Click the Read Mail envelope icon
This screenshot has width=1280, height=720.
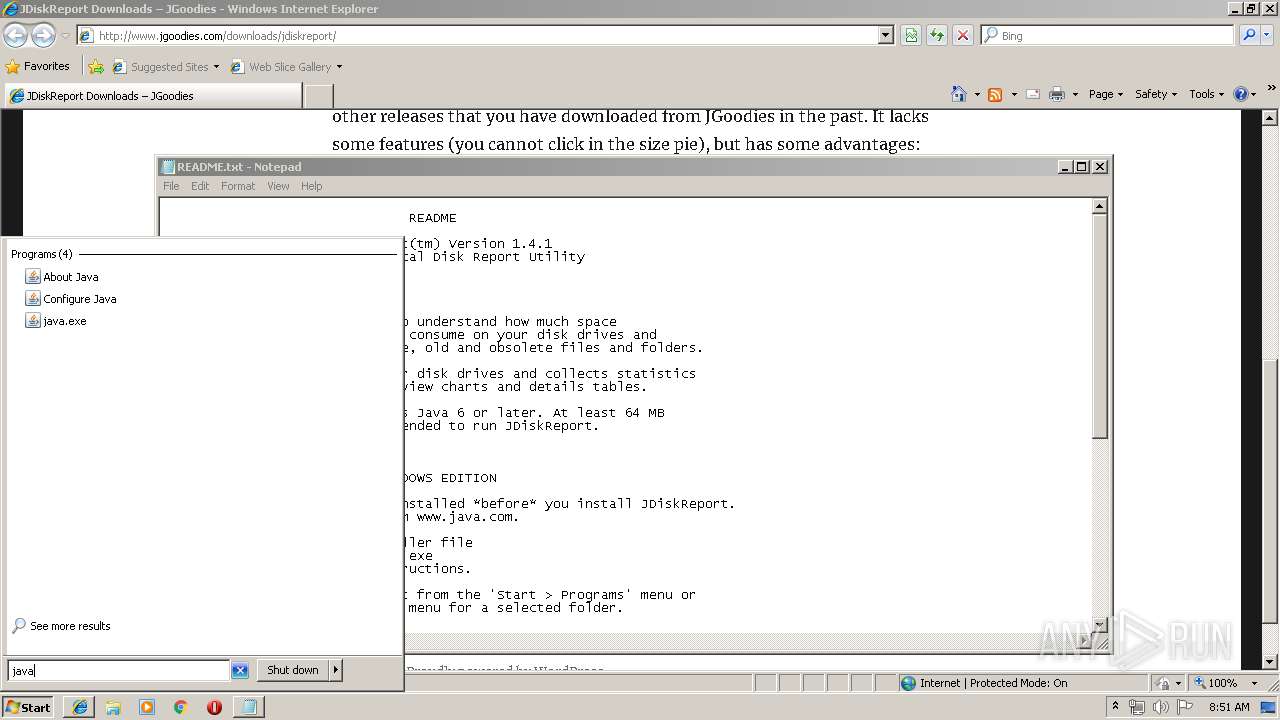click(1033, 94)
